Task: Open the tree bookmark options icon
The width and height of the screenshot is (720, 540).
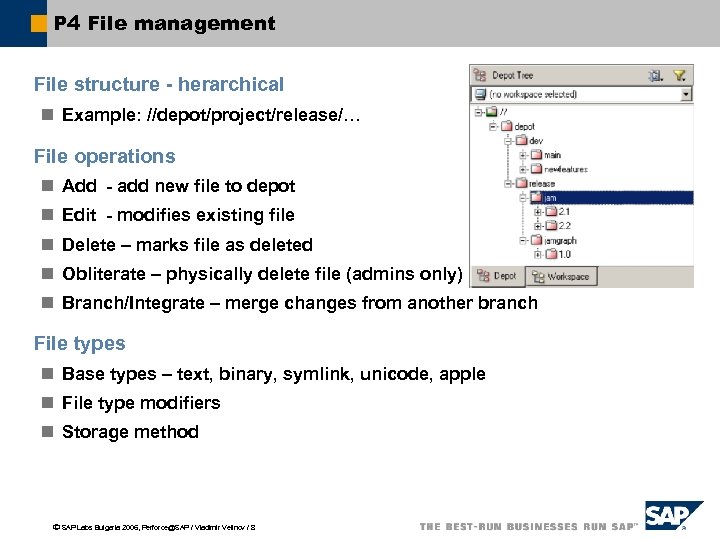Action: pyautogui.click(x=655, y=75)
